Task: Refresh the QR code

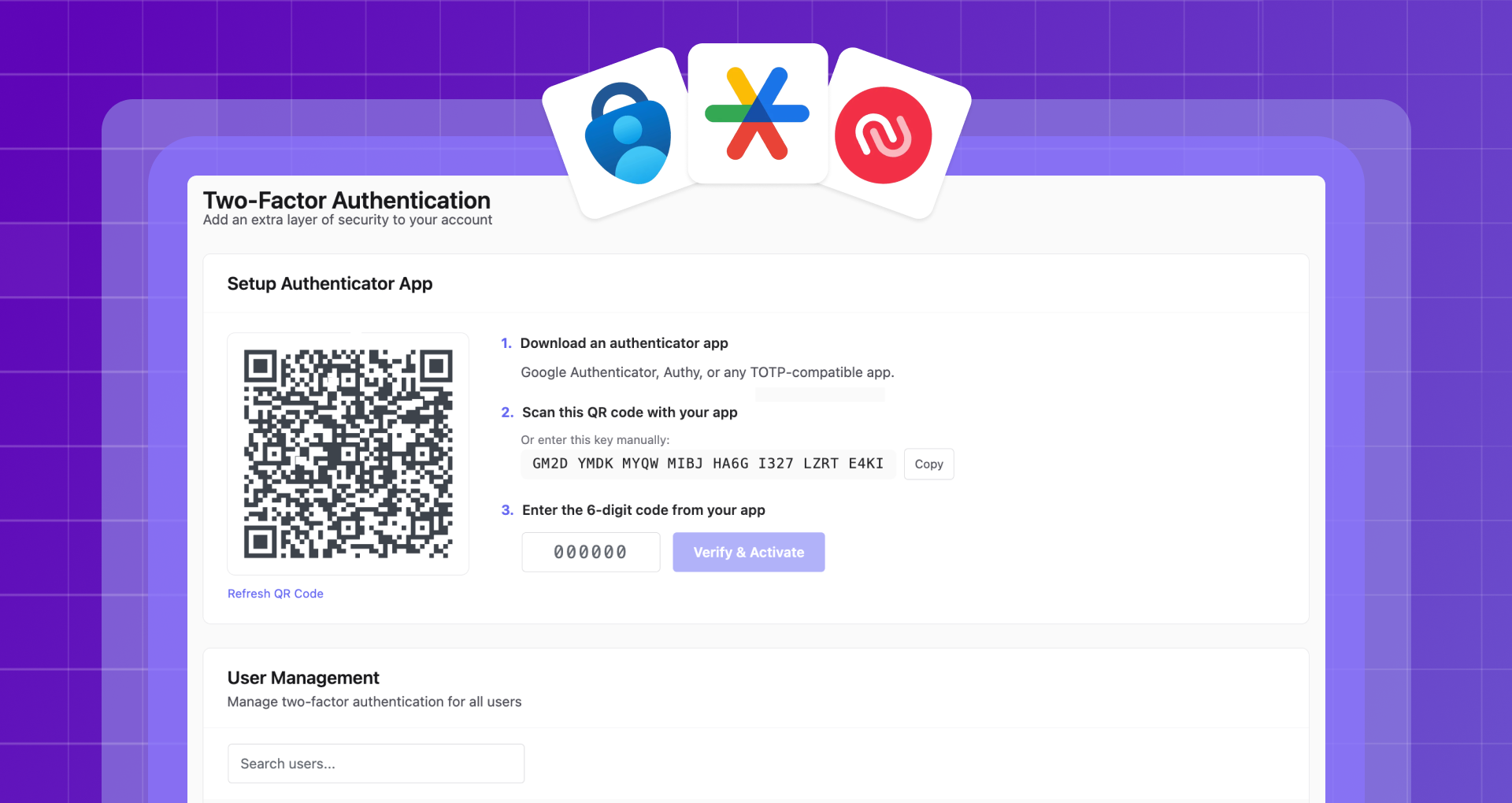Action: click(x=275, y=593)
